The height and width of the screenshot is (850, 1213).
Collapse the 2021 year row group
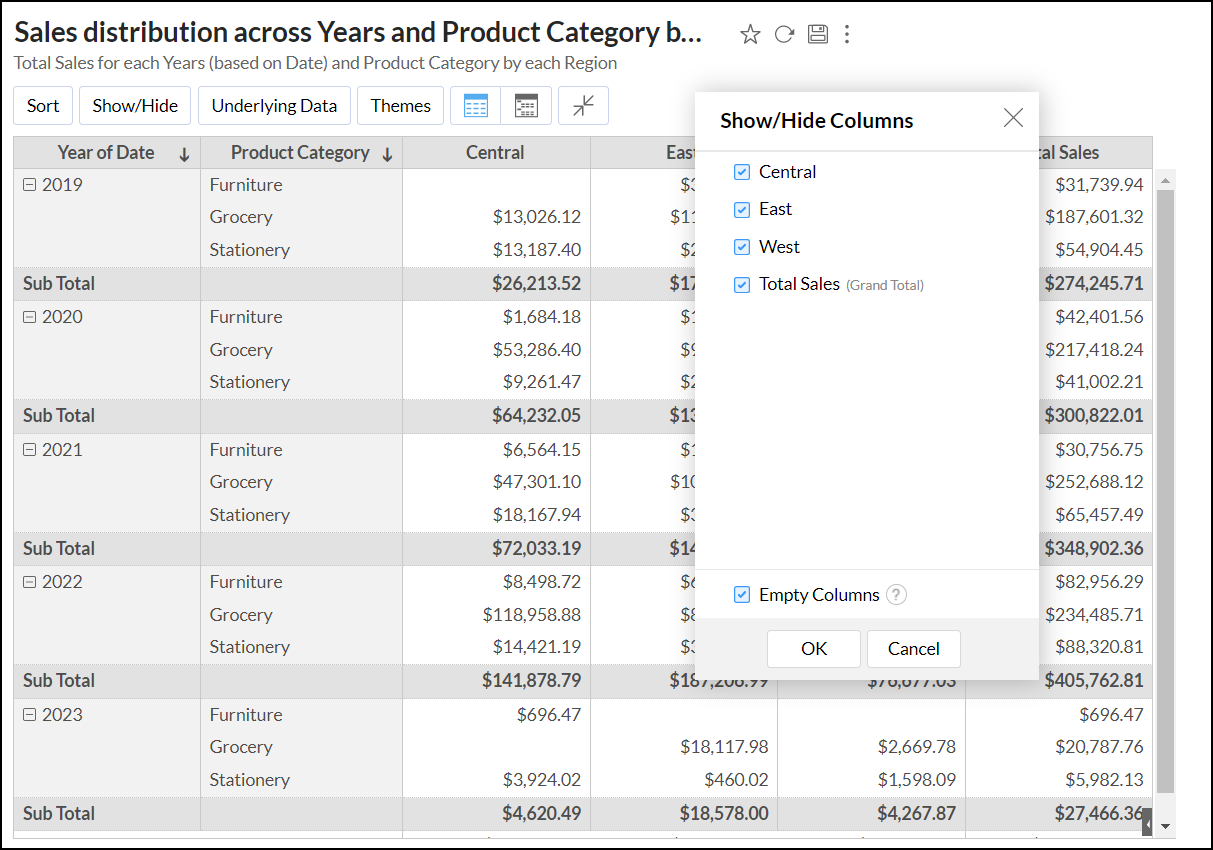pos(29,450)
